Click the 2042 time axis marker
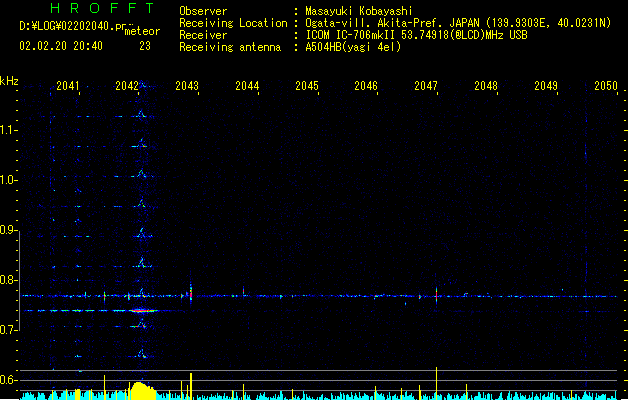This screenshot has width=629, height=400. 127,86
